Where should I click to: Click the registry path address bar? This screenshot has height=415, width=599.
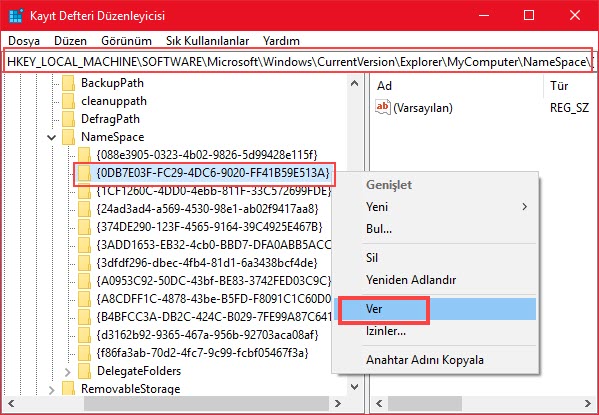coord(298,61)
